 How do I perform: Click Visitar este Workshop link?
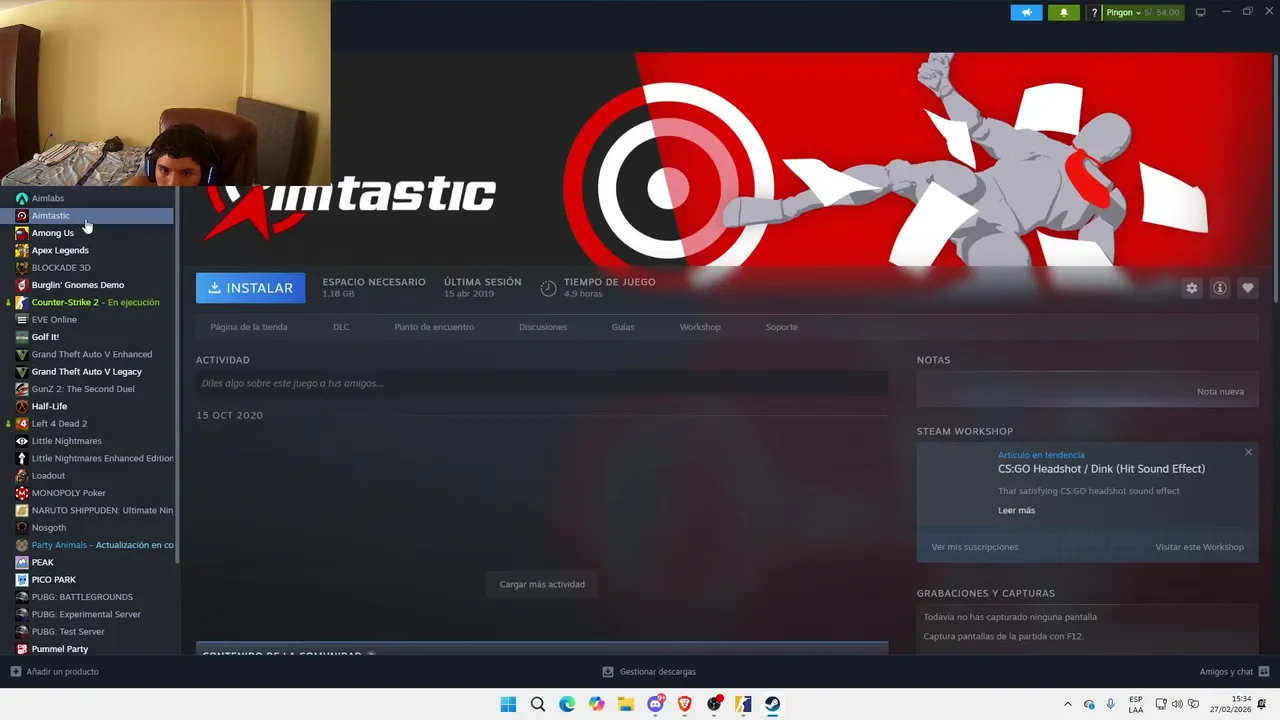(1200, 547)
